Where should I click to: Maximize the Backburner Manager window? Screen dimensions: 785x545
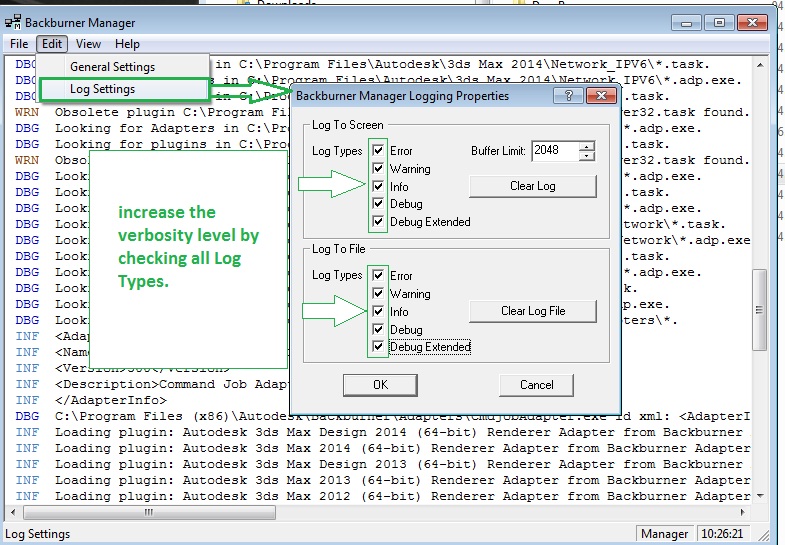719,23
